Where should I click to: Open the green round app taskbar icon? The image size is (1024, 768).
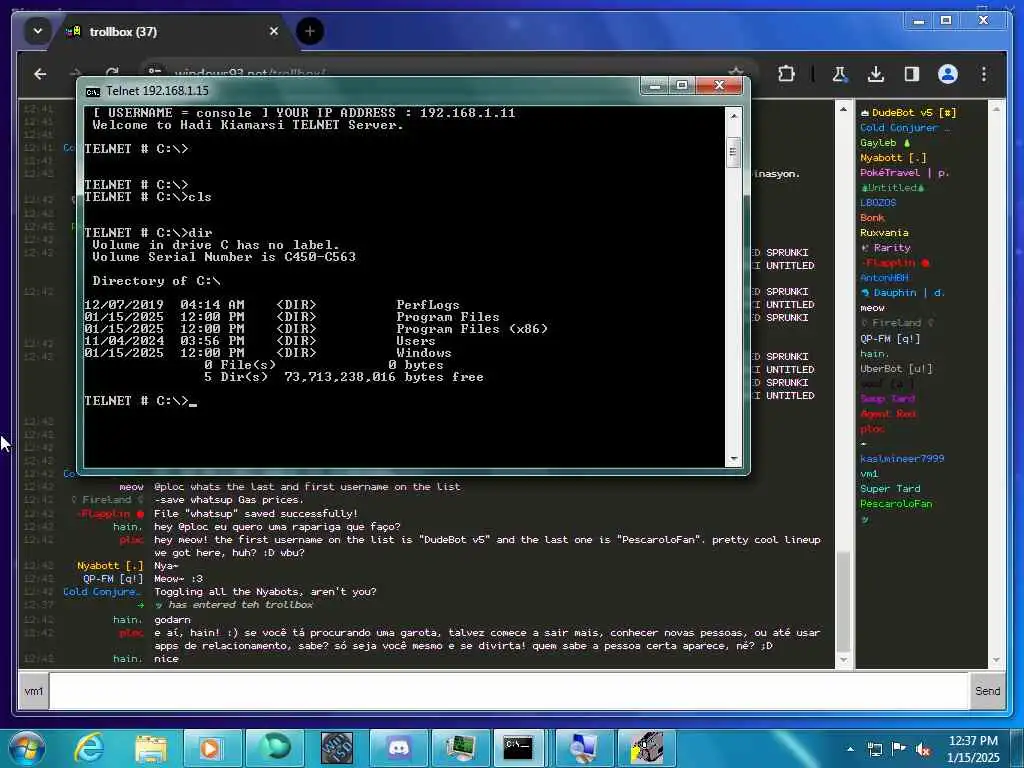pyautogui.click(x=274, y=748)
